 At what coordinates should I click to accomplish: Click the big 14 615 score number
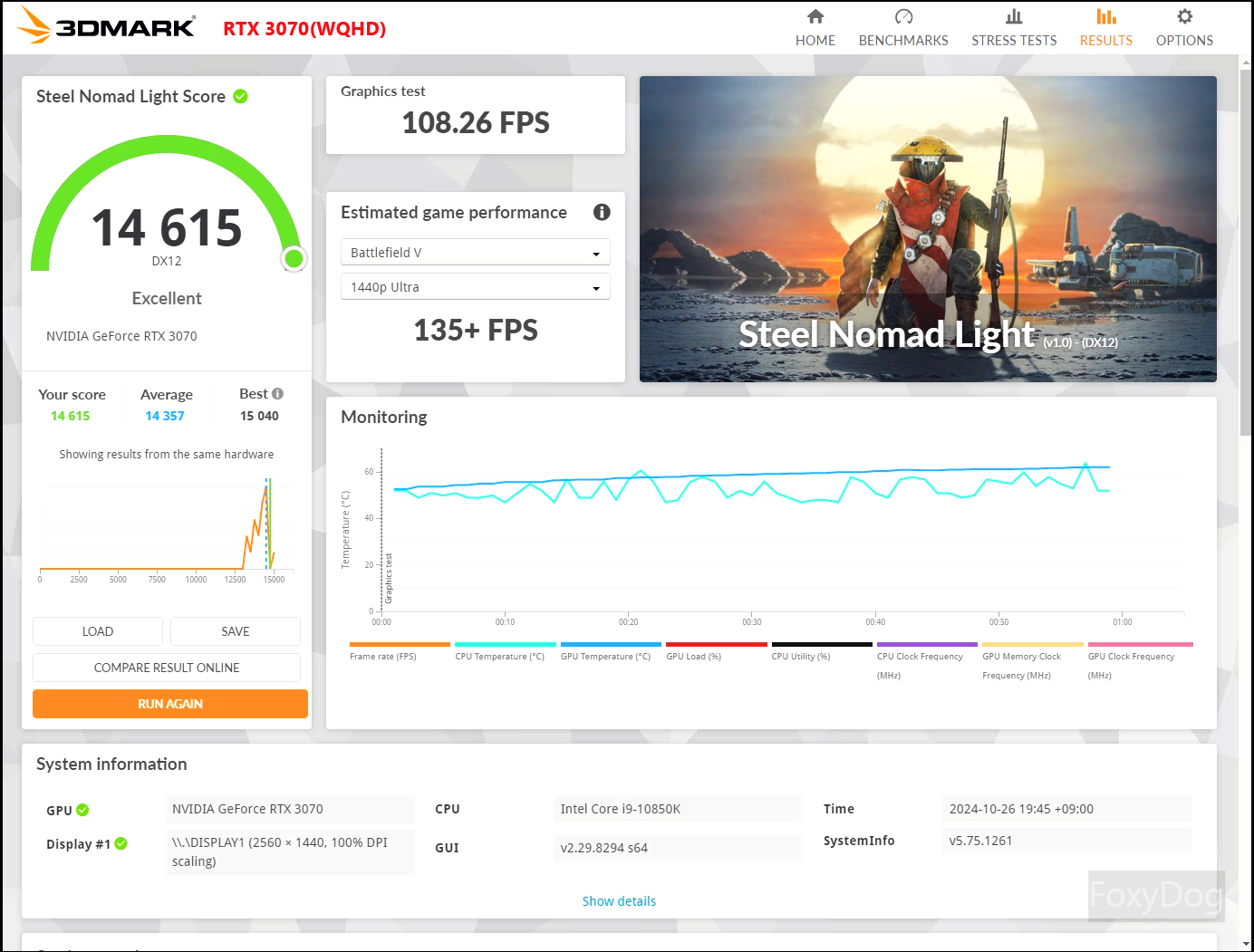click(x=167, y=227)
